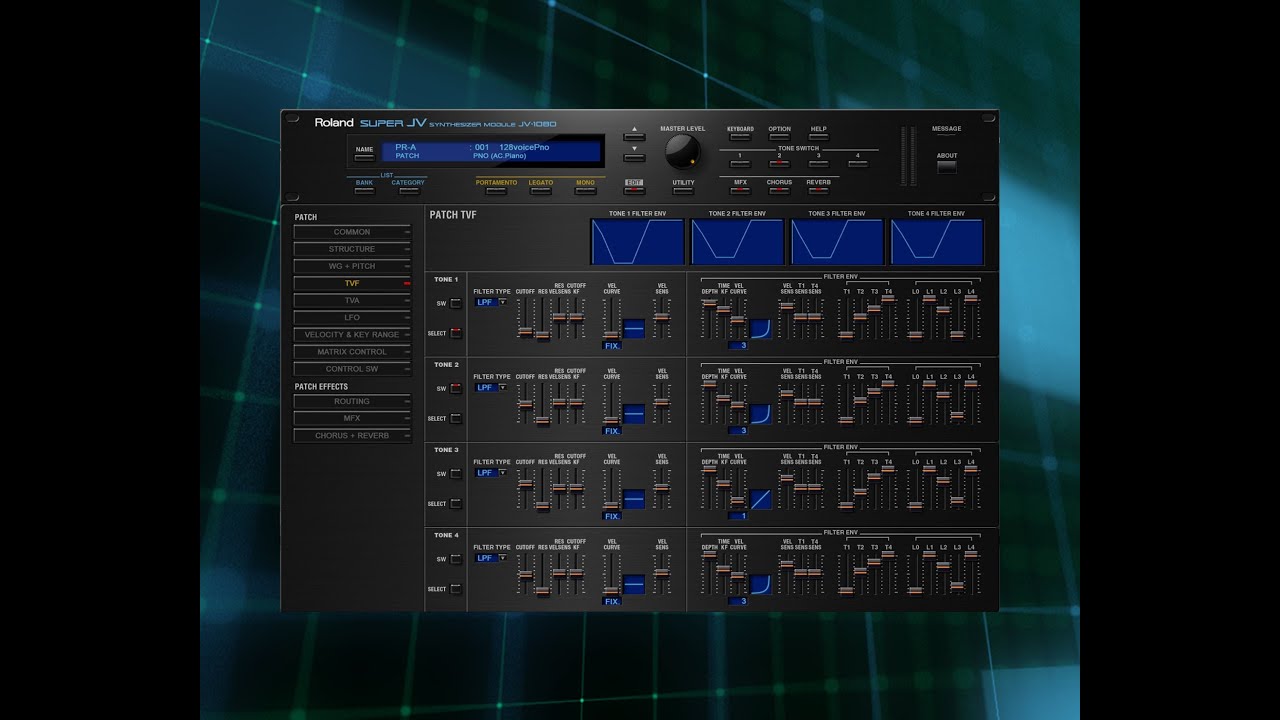The width and height of the screenshot is (1280, 720).
Task: Open the BANK list
Action: point(364,190)
